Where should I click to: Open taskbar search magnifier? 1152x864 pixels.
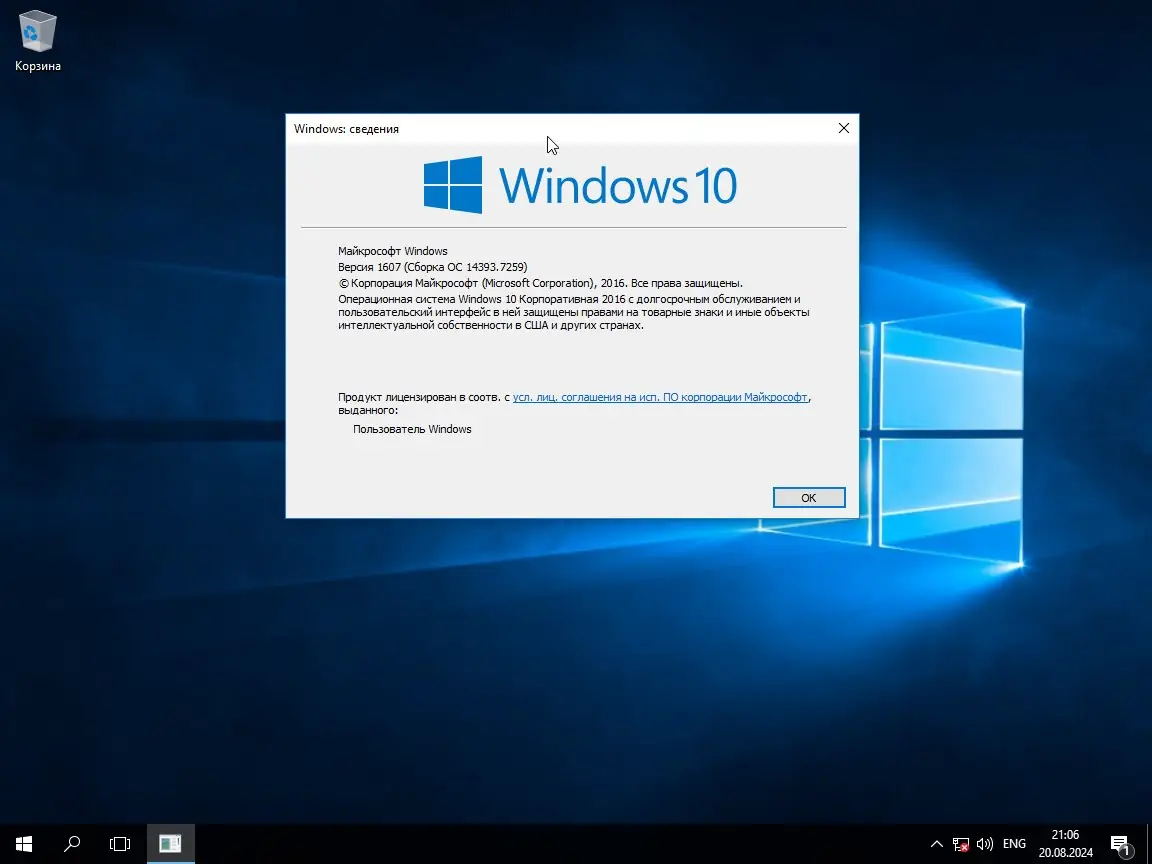[x=72, y=843]
